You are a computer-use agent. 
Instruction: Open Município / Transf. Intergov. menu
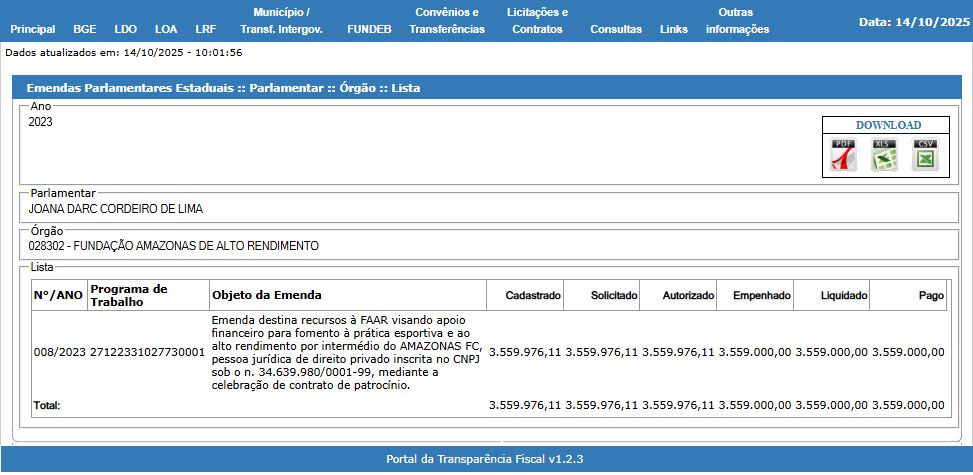click(x=281, y=21)
